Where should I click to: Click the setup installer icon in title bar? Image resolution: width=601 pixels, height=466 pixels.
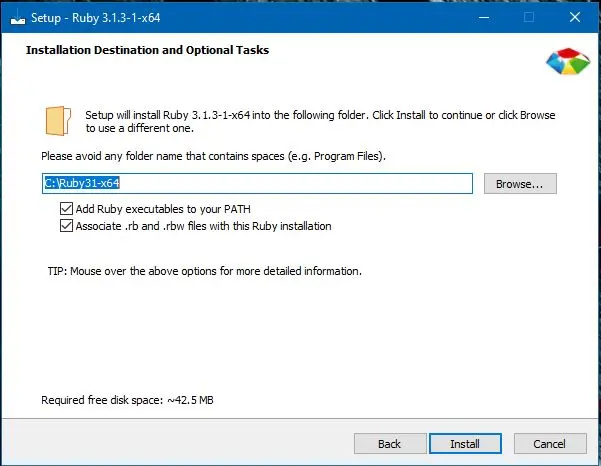click(18, 18)
